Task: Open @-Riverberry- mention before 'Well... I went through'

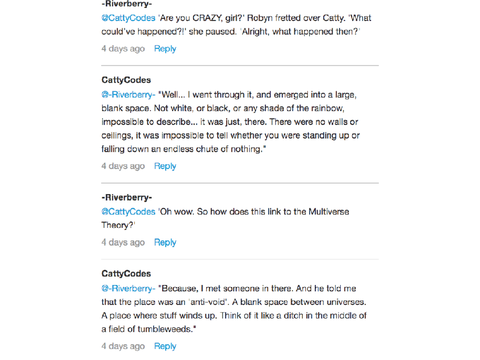Action: (128, 95)
